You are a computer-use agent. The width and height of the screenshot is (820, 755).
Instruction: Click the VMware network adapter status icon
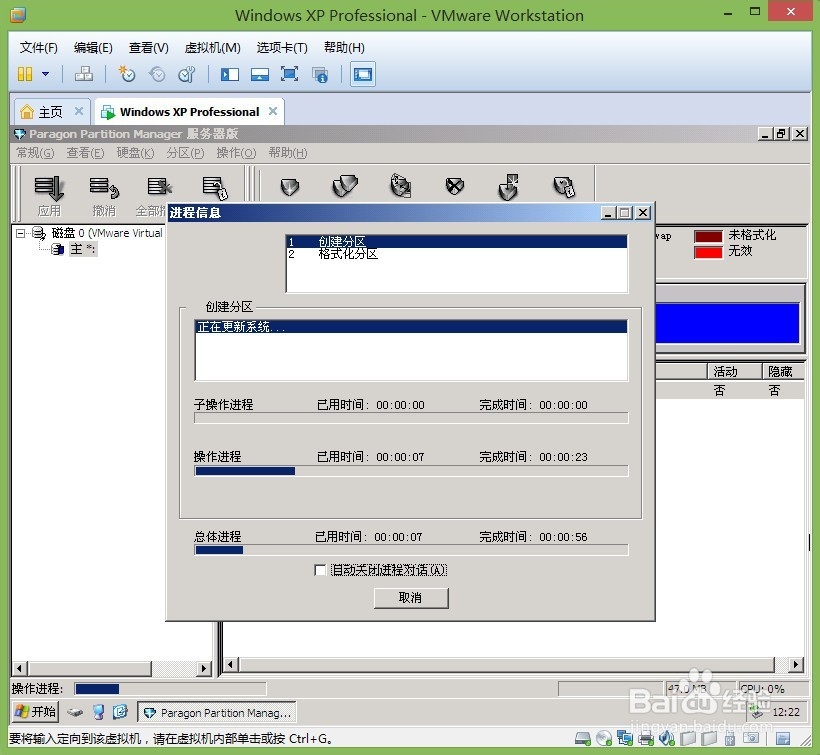625,738
